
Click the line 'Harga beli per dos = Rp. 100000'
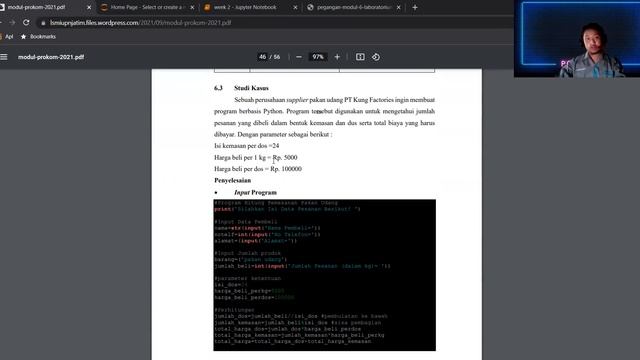(258, 169)
